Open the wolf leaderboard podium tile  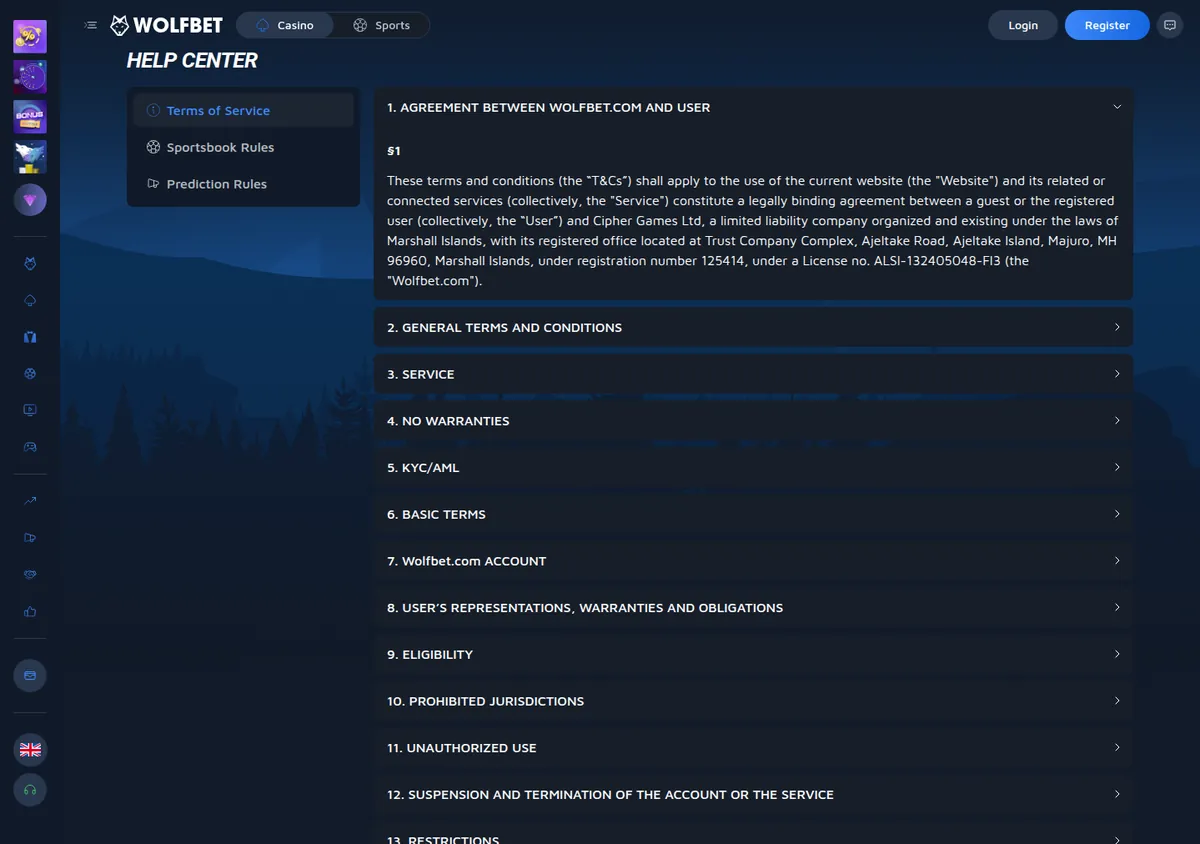tap(30, 157)
